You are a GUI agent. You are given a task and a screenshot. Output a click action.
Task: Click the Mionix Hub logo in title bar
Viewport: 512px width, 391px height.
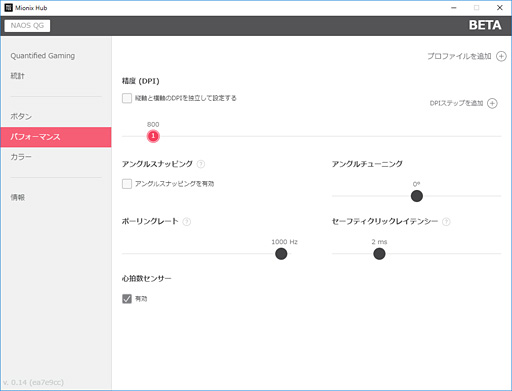click(8, 8)
